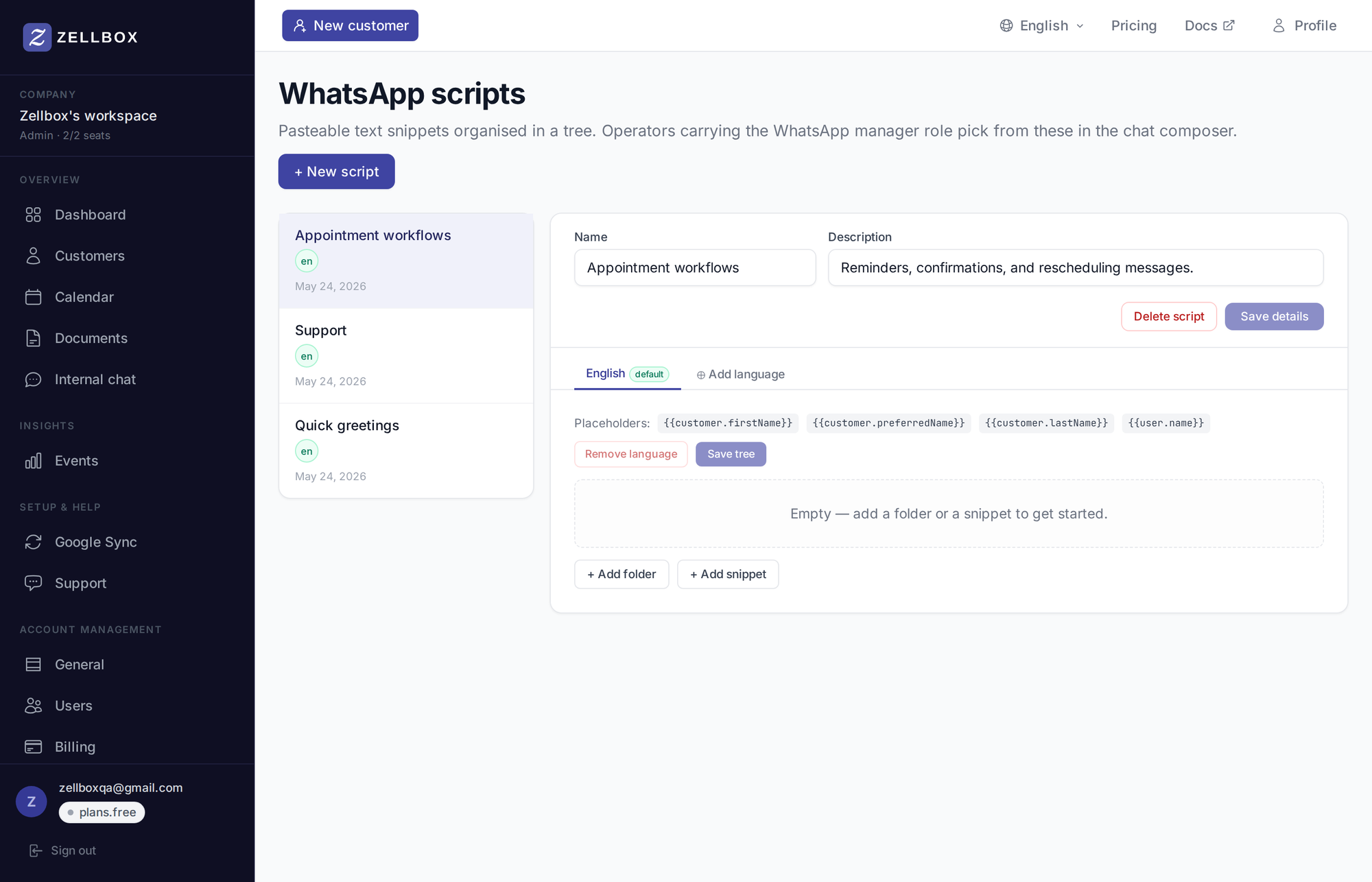The width and height of the screenshot is (1372, 882).
Task: Click the Save details button
Action: [1275, 316]
